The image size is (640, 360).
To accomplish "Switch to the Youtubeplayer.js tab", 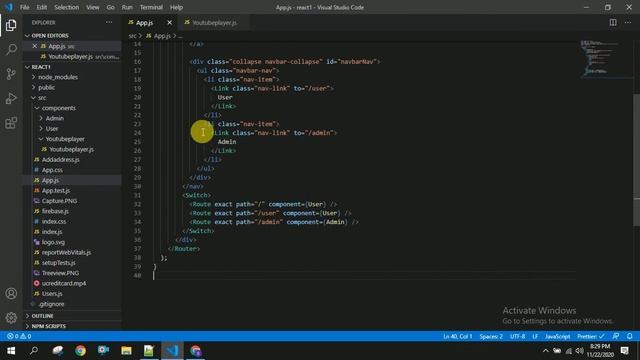I will 214,23.
